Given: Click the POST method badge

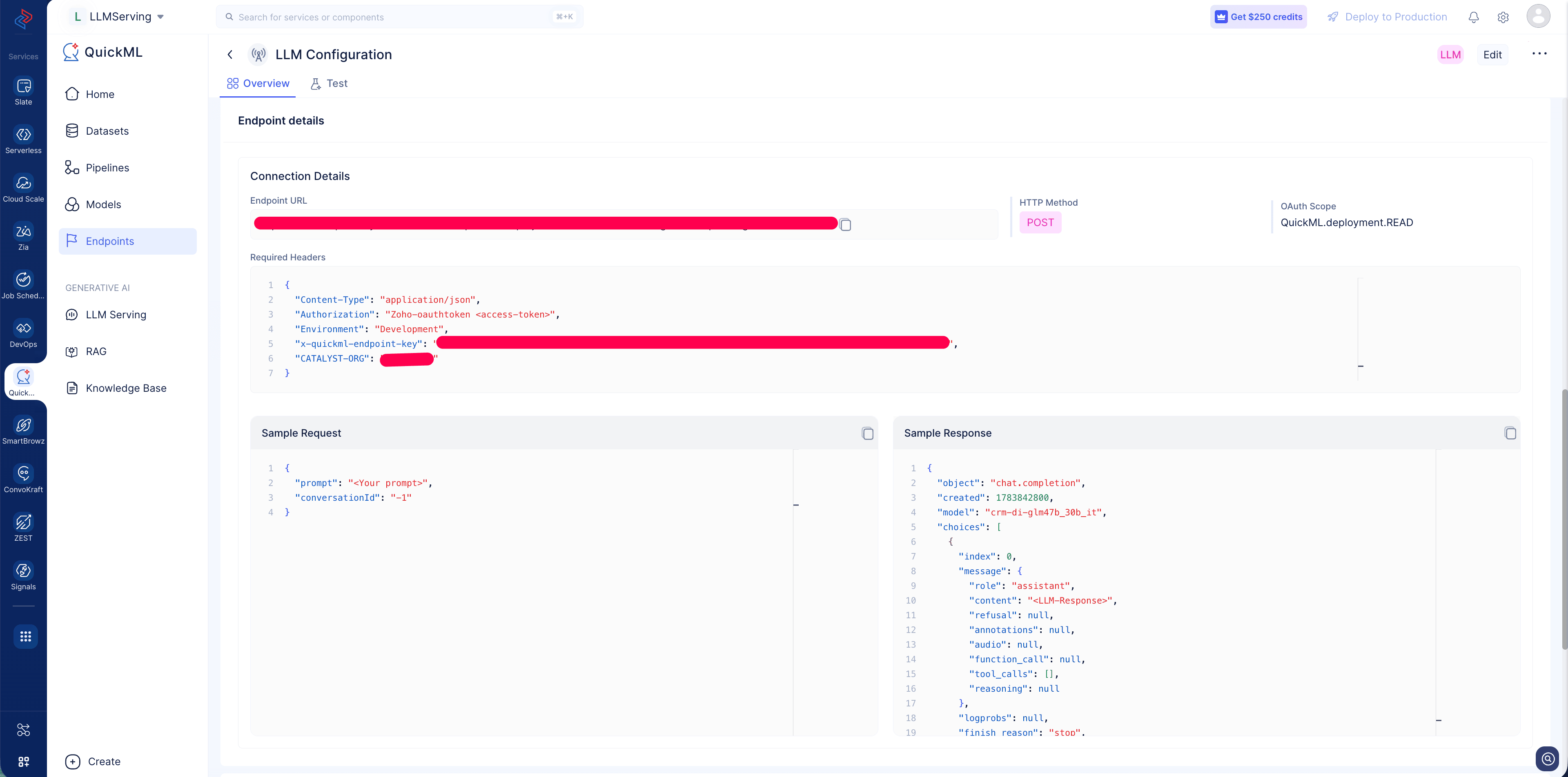Looking at the screenshot, I should pos(1040,223).
